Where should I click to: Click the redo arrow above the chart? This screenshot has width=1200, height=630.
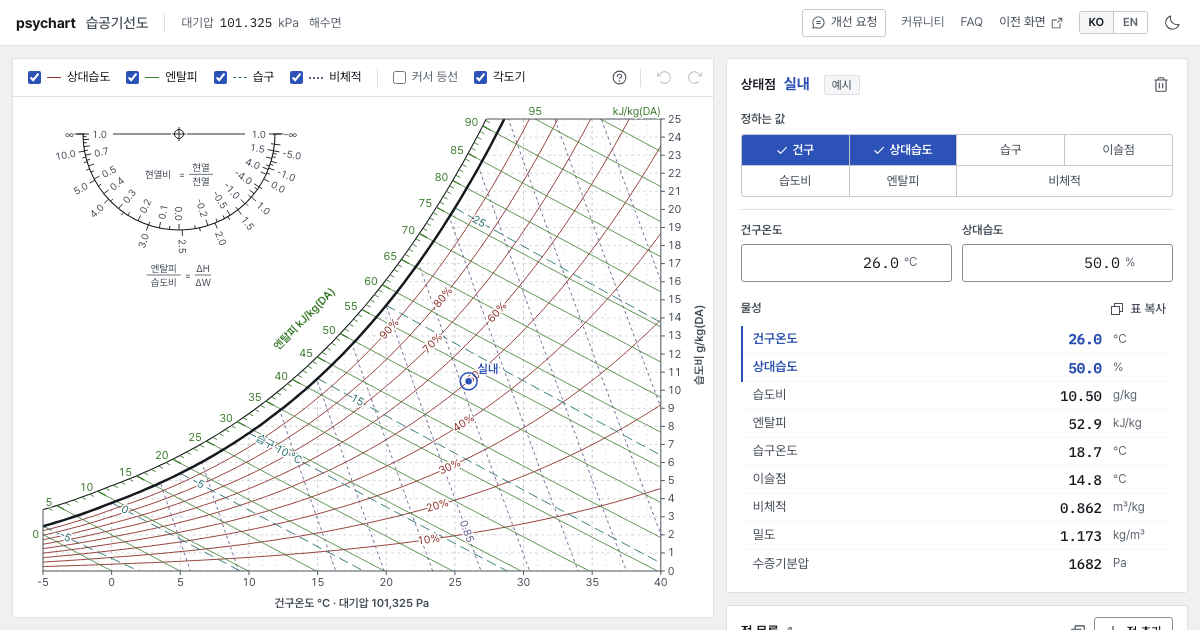[x=695, y=77]
